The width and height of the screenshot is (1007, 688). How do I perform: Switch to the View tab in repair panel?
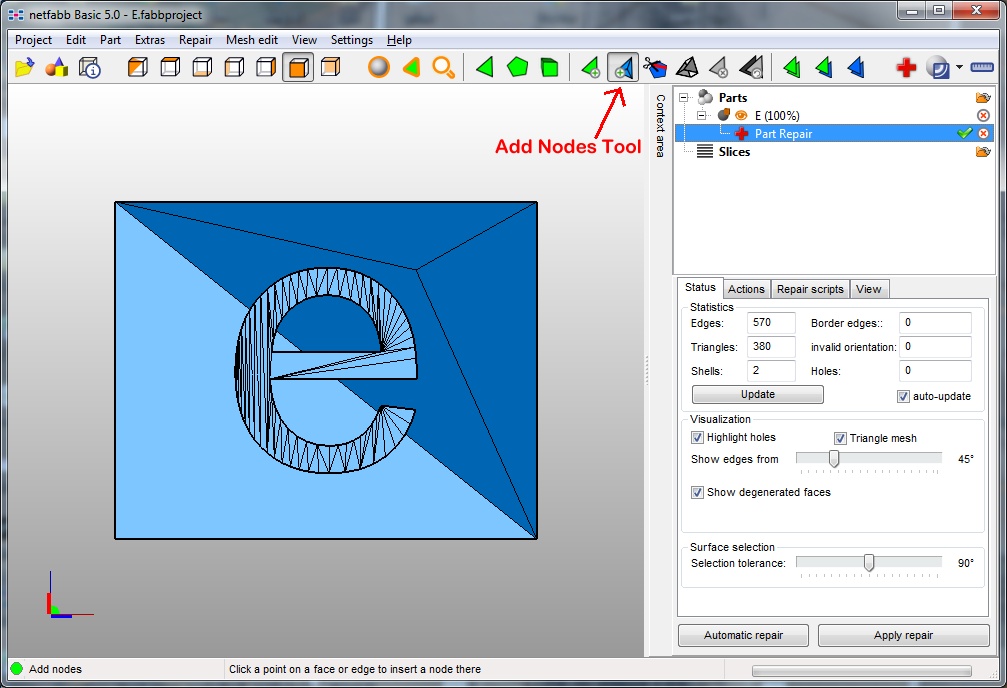(868, 289)
